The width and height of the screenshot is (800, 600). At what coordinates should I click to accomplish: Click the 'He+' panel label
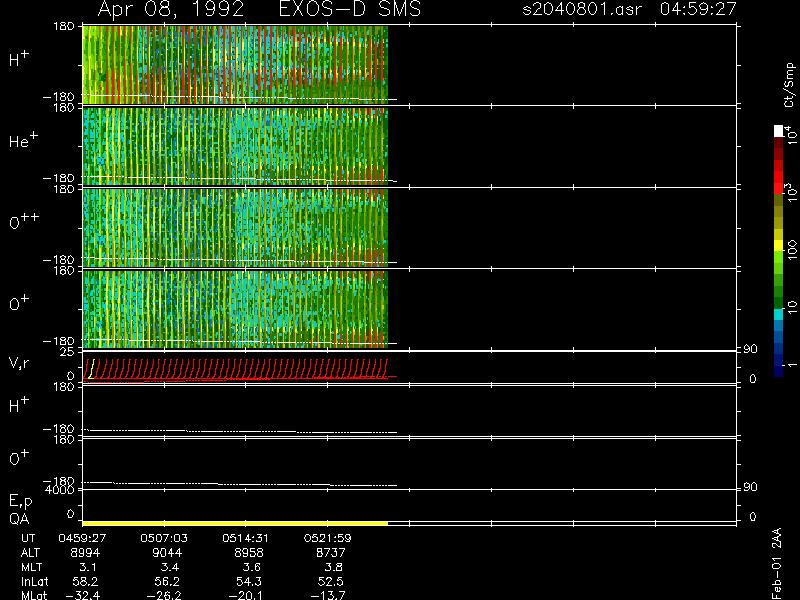[23, 140]
